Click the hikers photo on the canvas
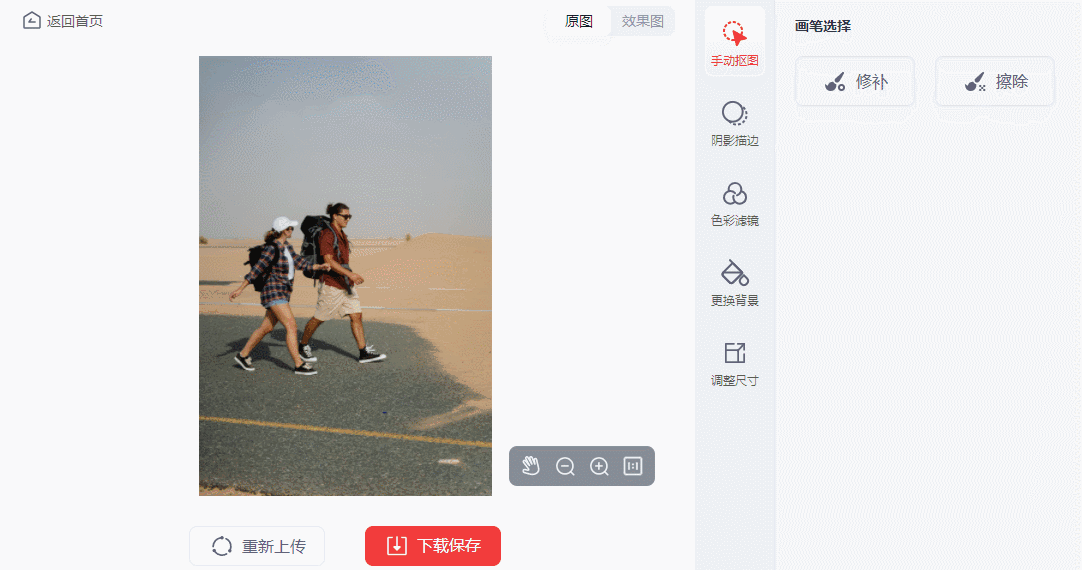 (x=345, y=276)
